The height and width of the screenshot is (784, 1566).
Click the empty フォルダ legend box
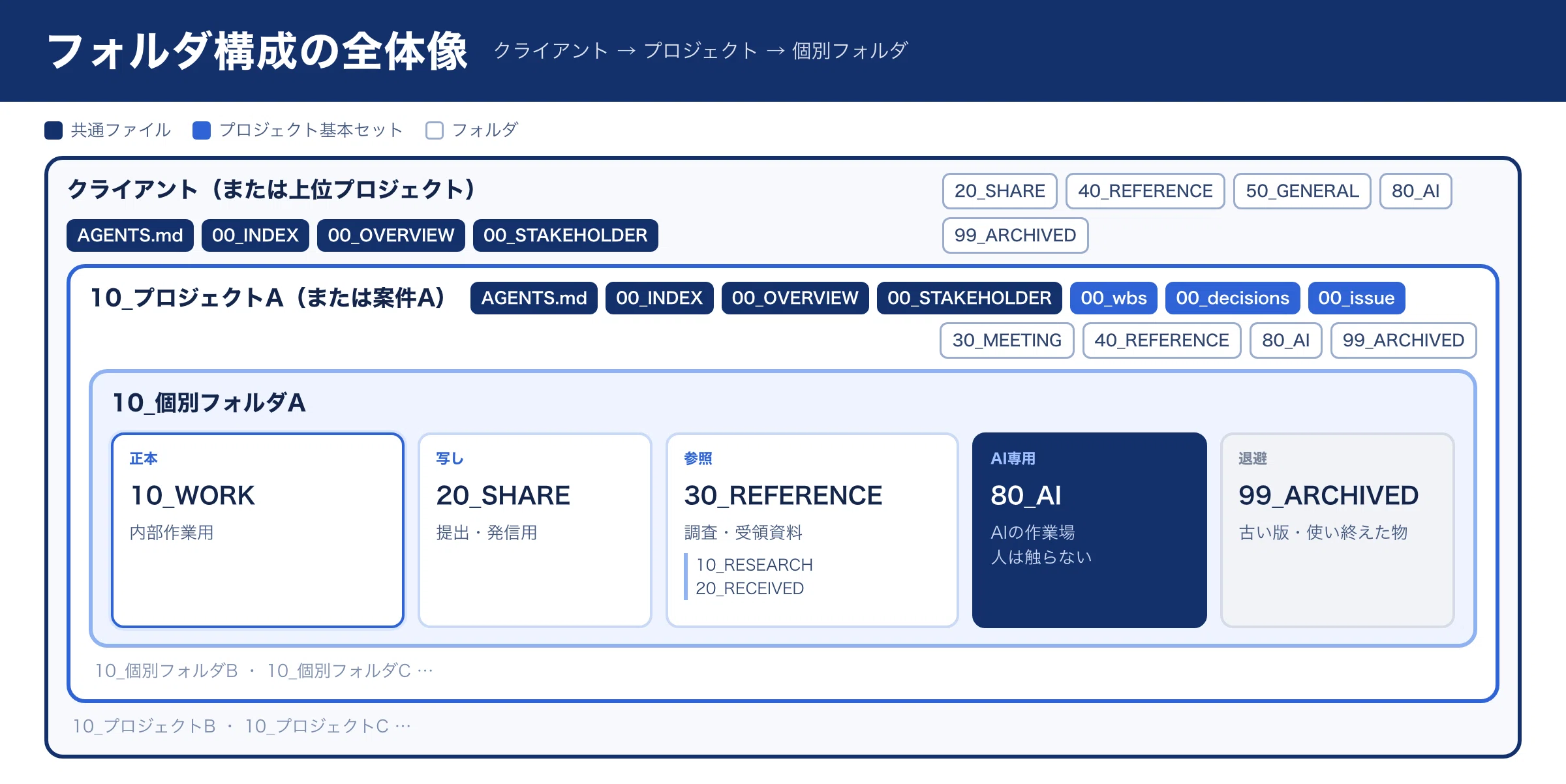(x=435, y=130)
